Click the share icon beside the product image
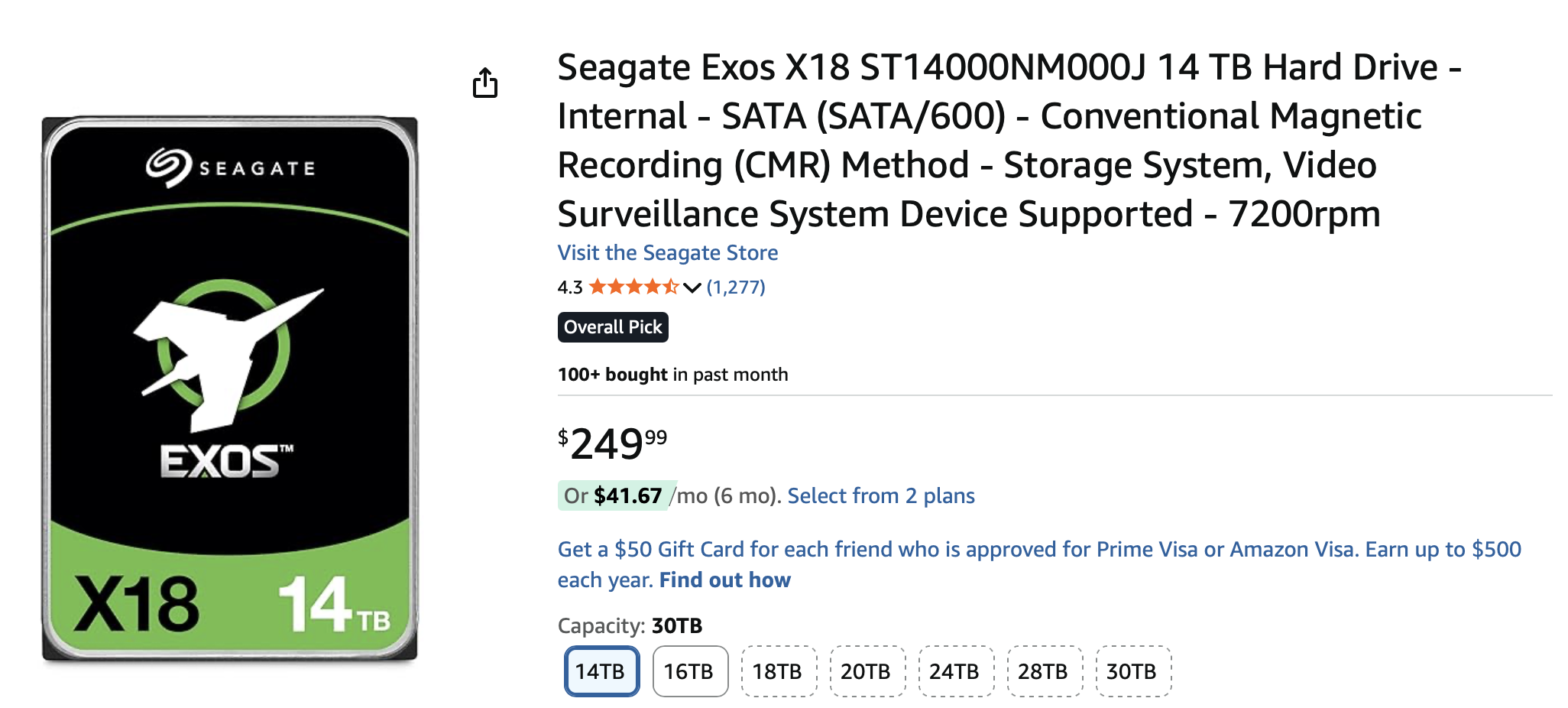Image resolution: width=1568 pixels, height=708 pixels. coord(484,83)
